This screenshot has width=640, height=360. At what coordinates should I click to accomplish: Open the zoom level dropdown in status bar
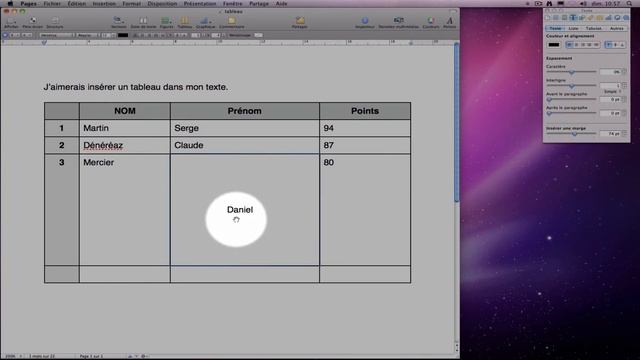coord(13,356)
